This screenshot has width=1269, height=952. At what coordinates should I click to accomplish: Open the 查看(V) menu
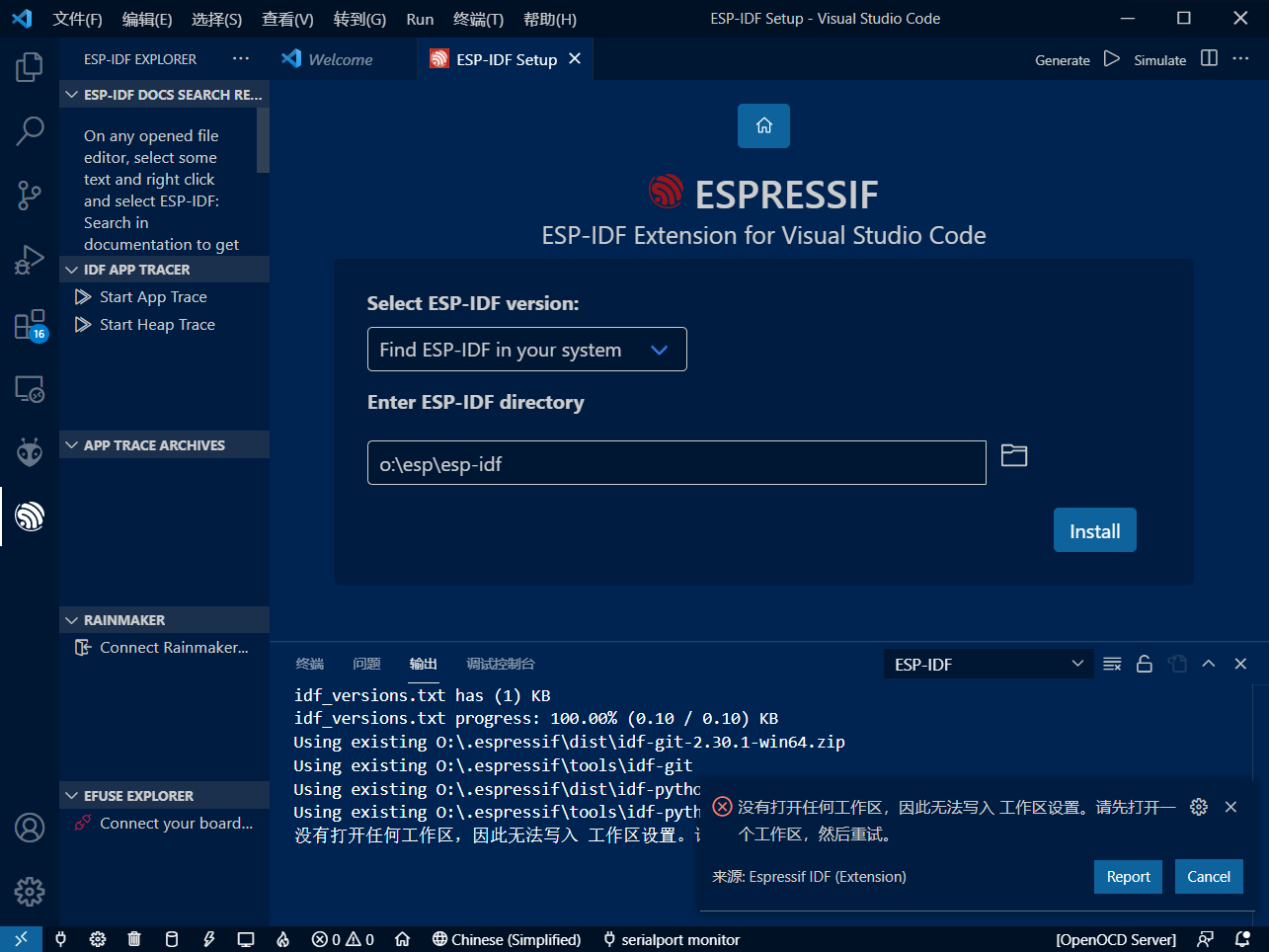(x=287, y=19)
